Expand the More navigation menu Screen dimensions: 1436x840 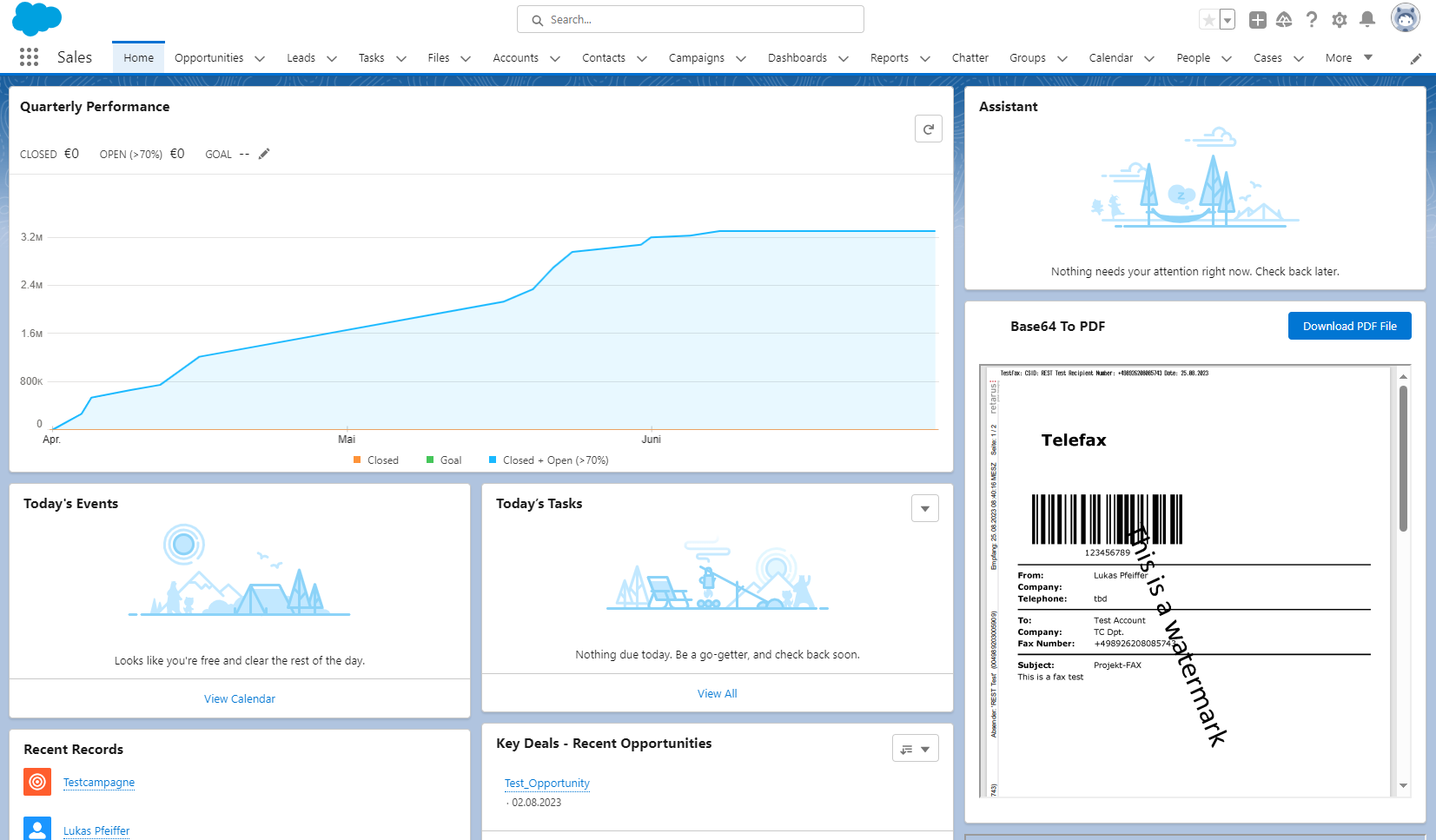point(1348,58)
